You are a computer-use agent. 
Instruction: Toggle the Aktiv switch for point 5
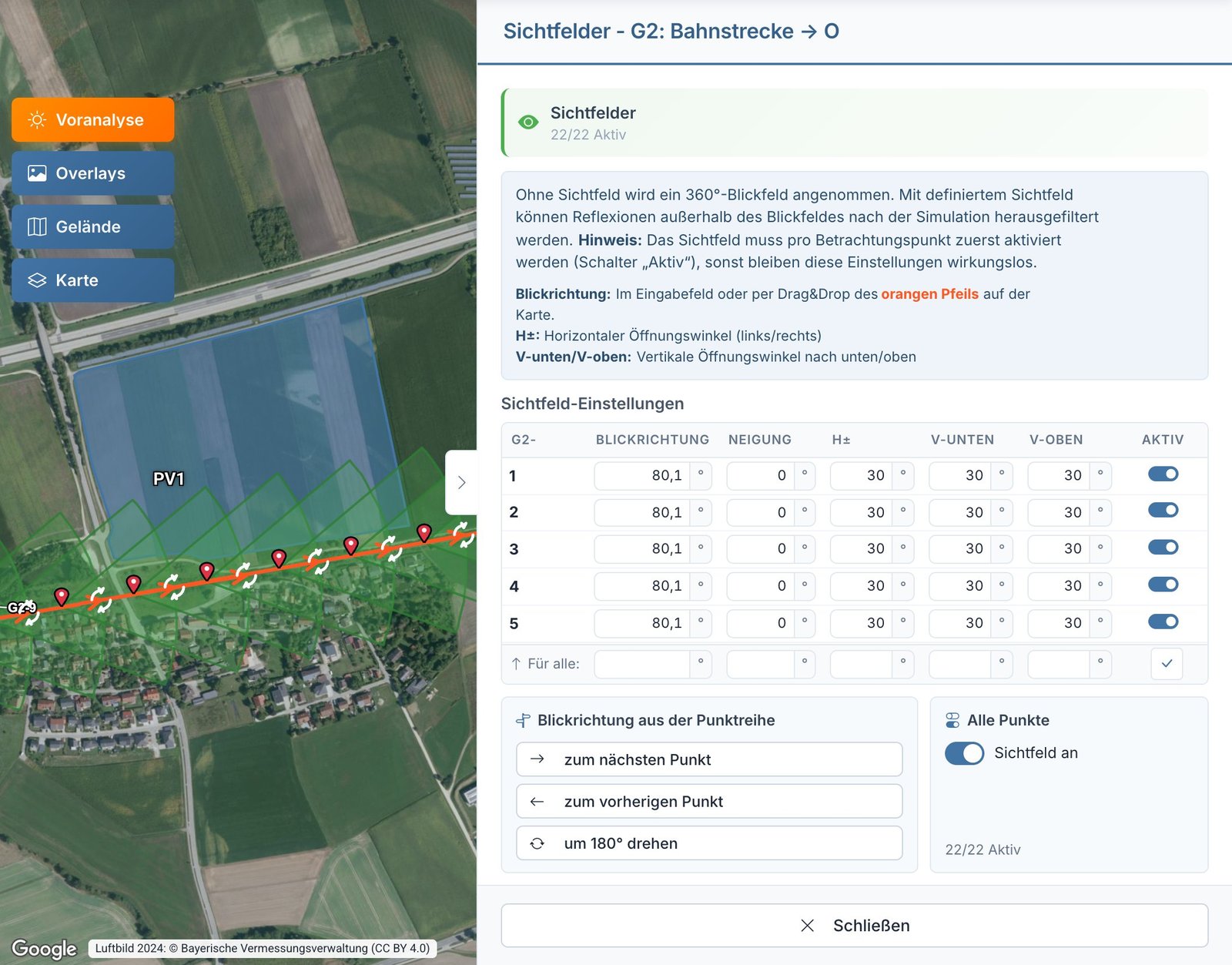point(1163,622)
